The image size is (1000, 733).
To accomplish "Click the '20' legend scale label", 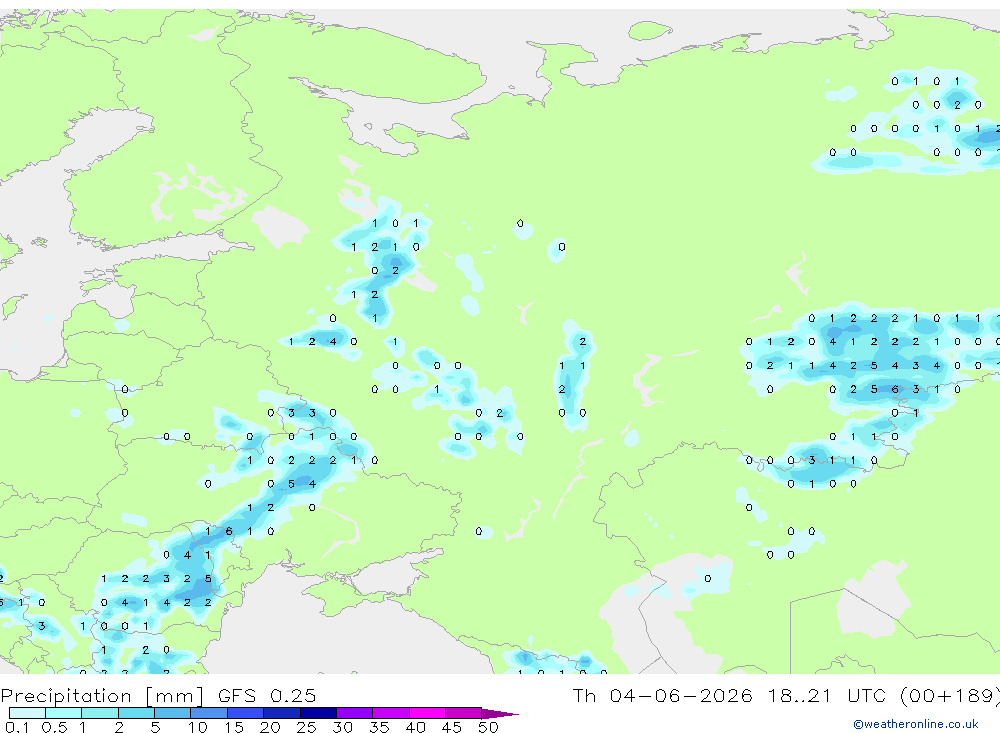I will click(x=270, y=727).
